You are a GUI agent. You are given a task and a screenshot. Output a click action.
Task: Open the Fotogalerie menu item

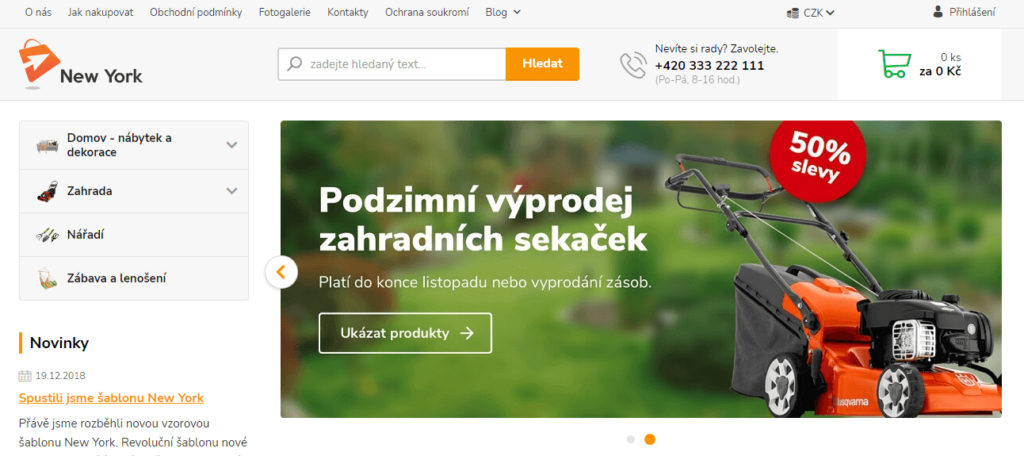tap(285, 12)
